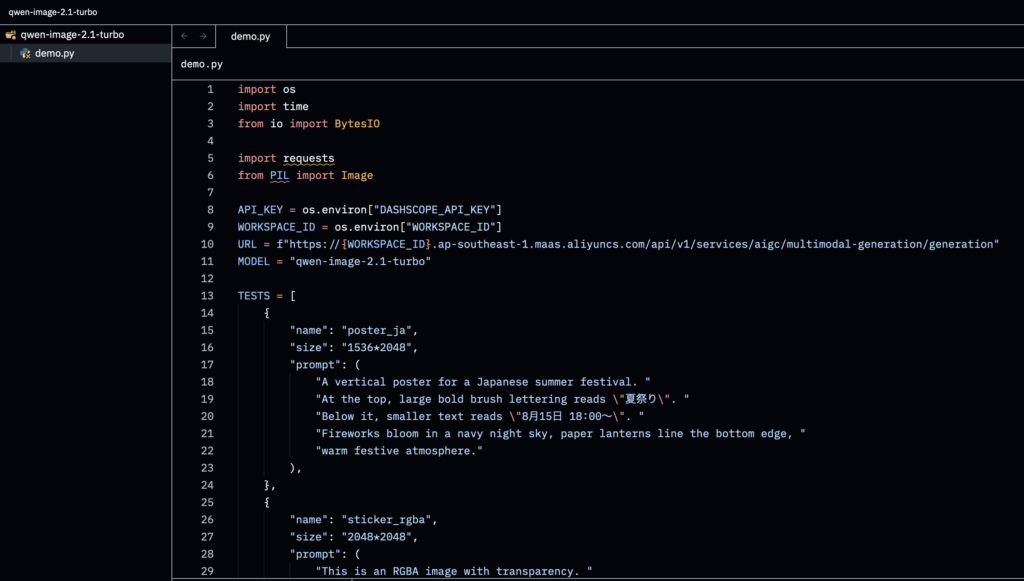The image size is (1024, 581).
Task: Click the demo.py breadcrumb label
Action: 202,64
